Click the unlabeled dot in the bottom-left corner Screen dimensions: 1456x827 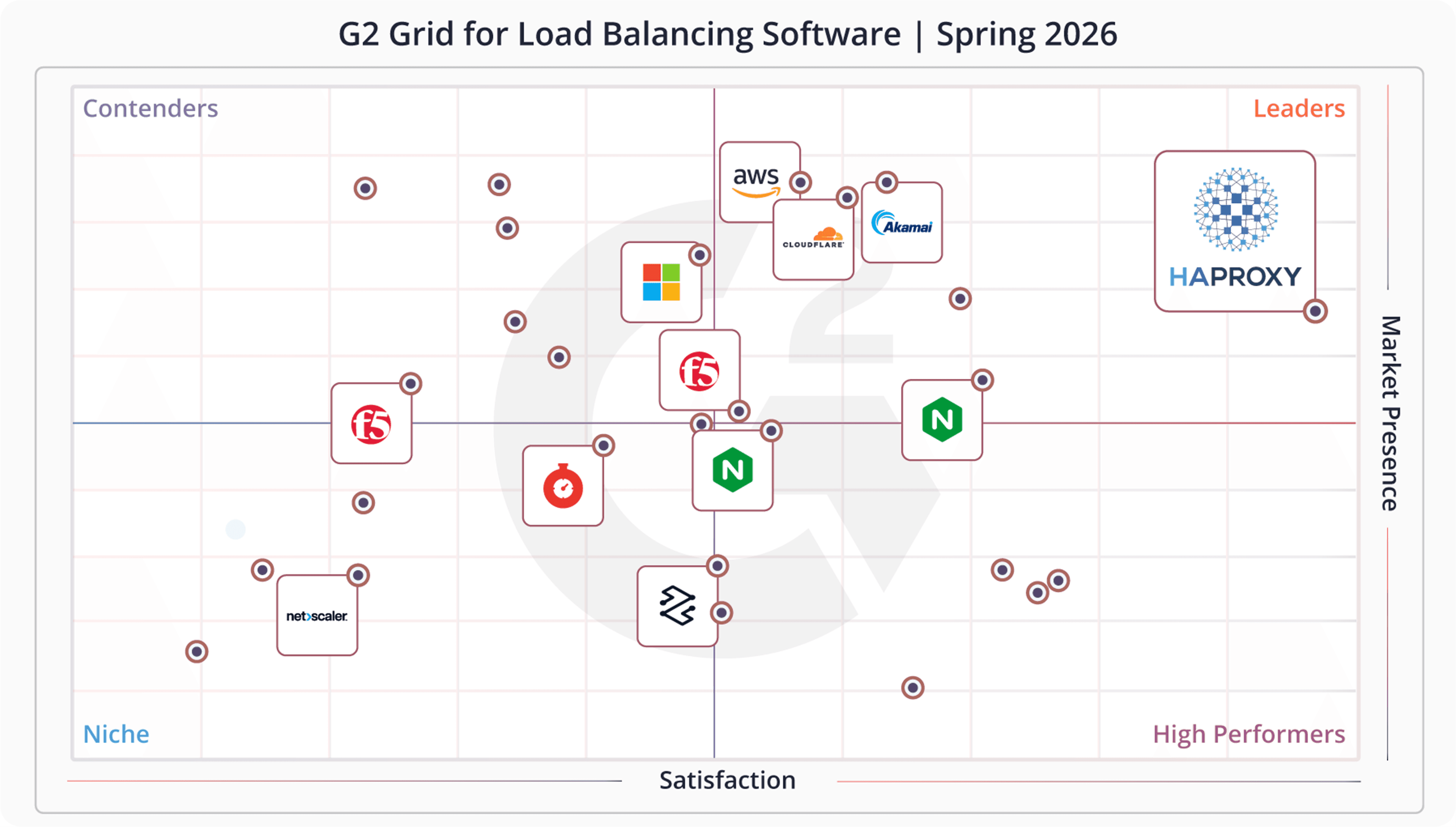[196, 652]
